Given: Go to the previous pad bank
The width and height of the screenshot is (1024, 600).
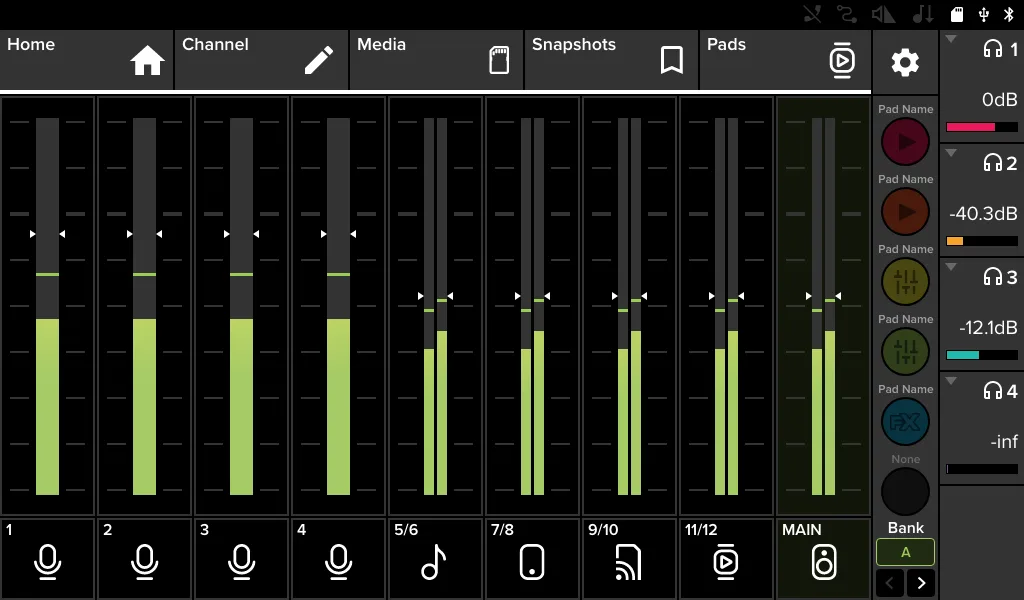Looking at the screenshot, I should point(889,582).
